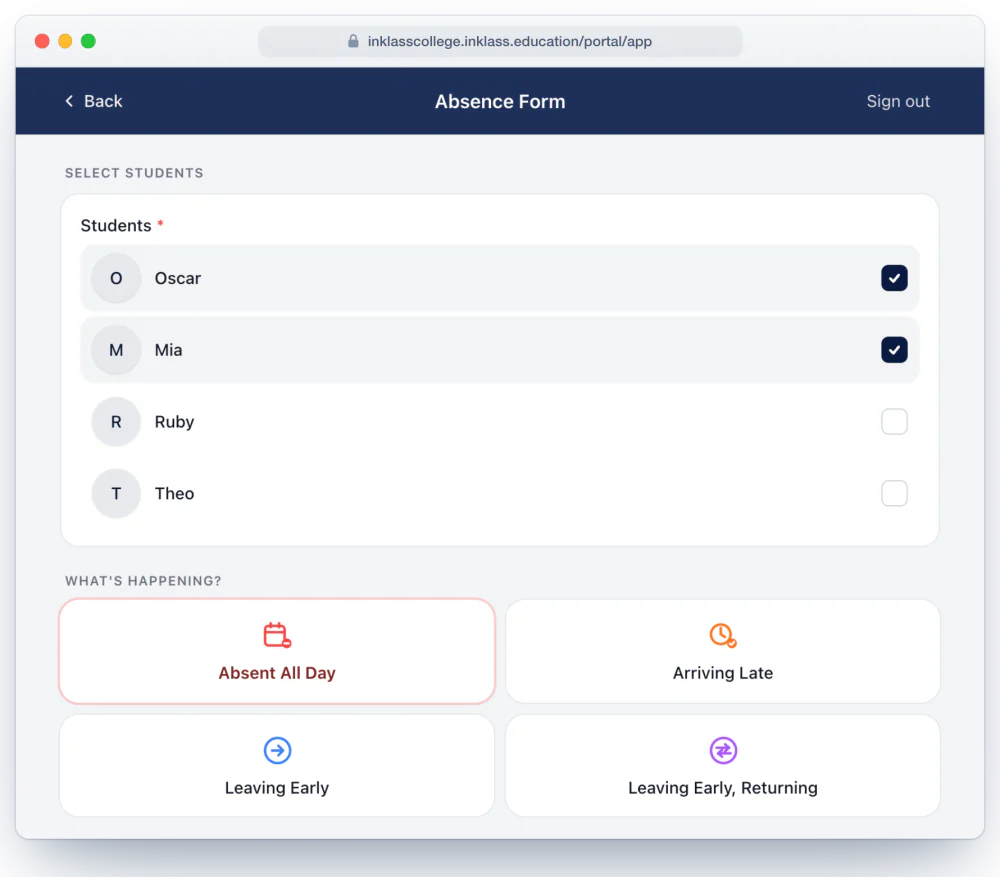The height and width of the screenshot is (877, 1000).
Task: Sign out of the portal
Action: [x=898, y=101]
